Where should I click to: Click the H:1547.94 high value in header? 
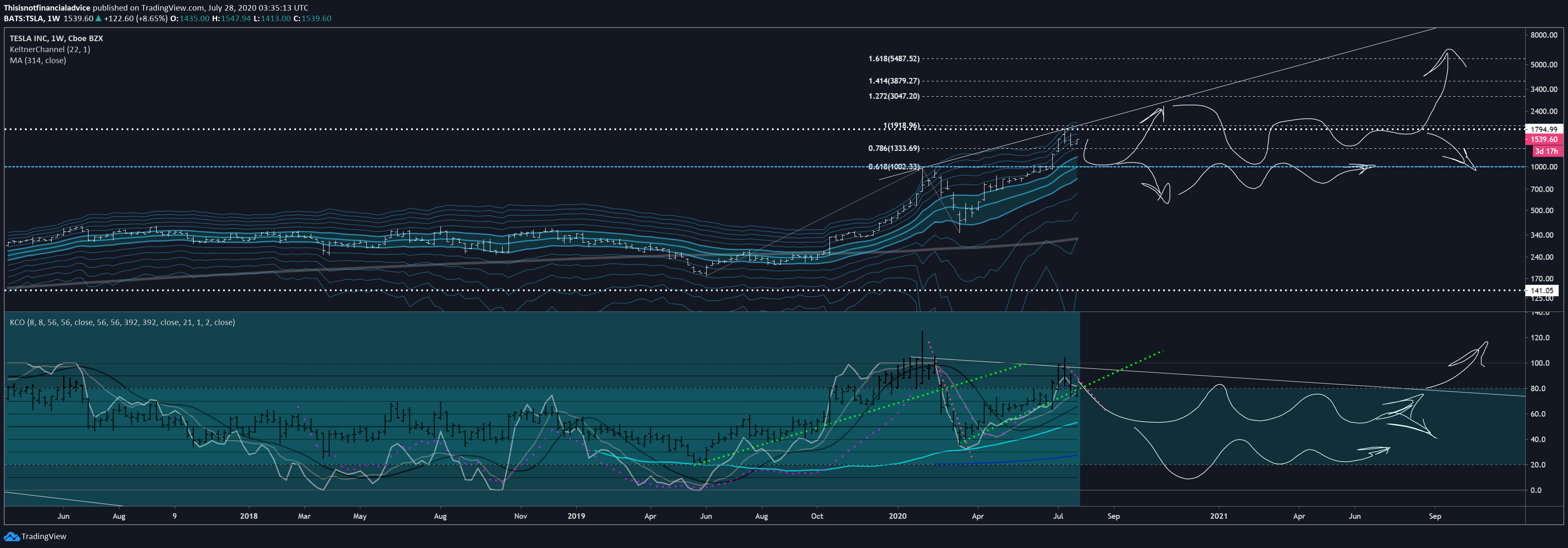click(232, 19)
